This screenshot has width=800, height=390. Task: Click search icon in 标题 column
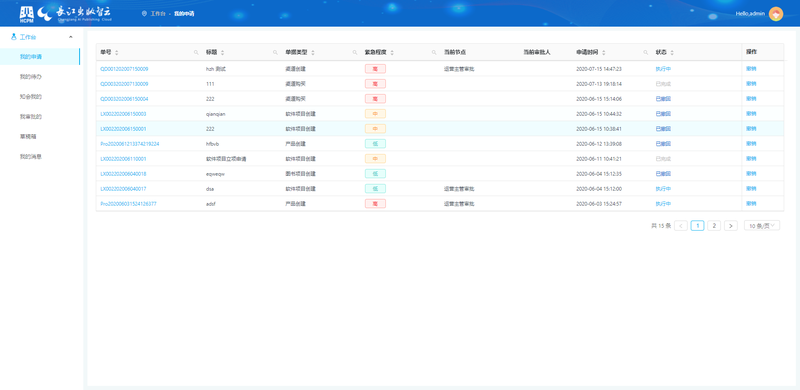276,53
